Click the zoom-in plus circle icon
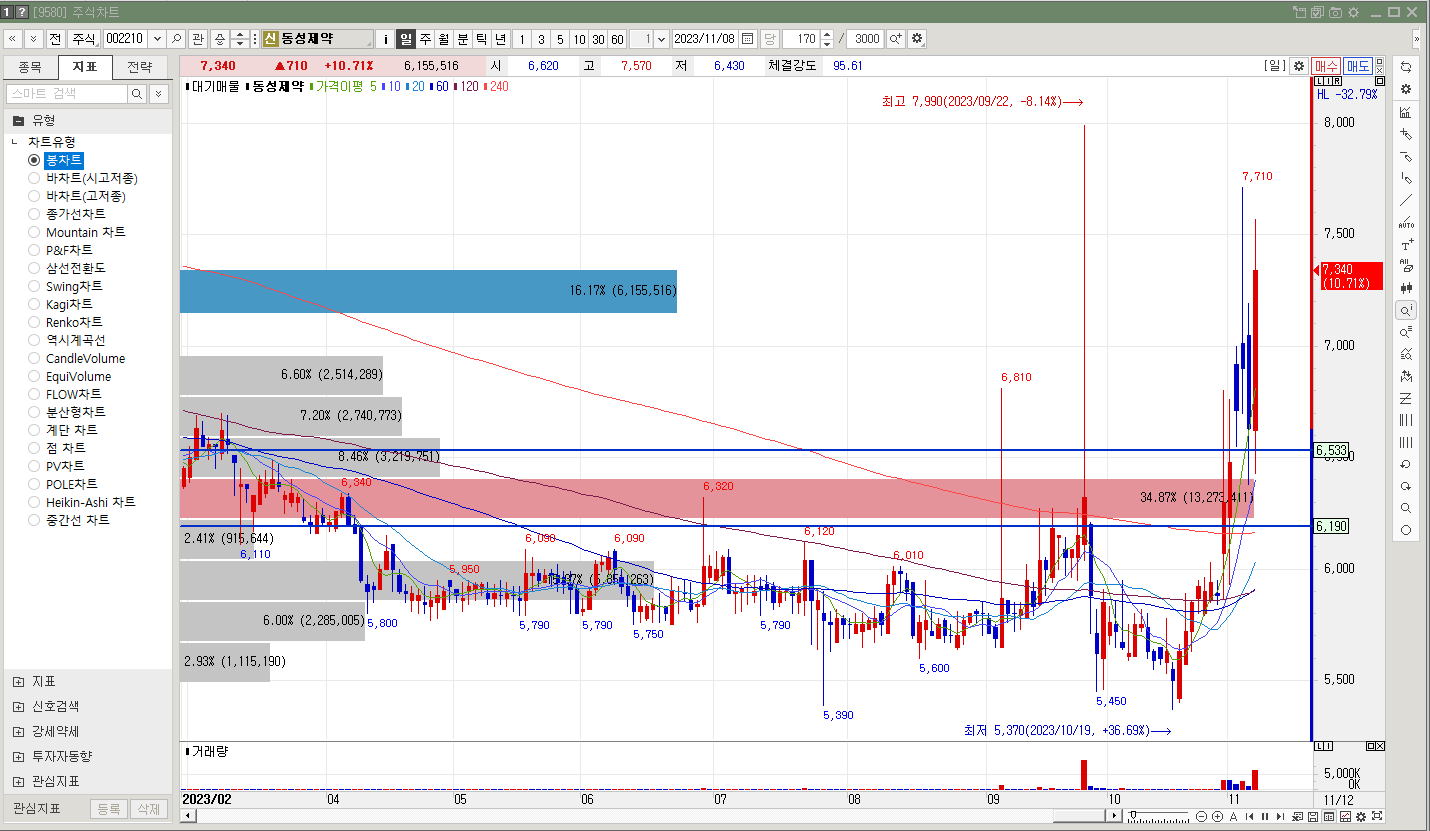 [1217, 816]
